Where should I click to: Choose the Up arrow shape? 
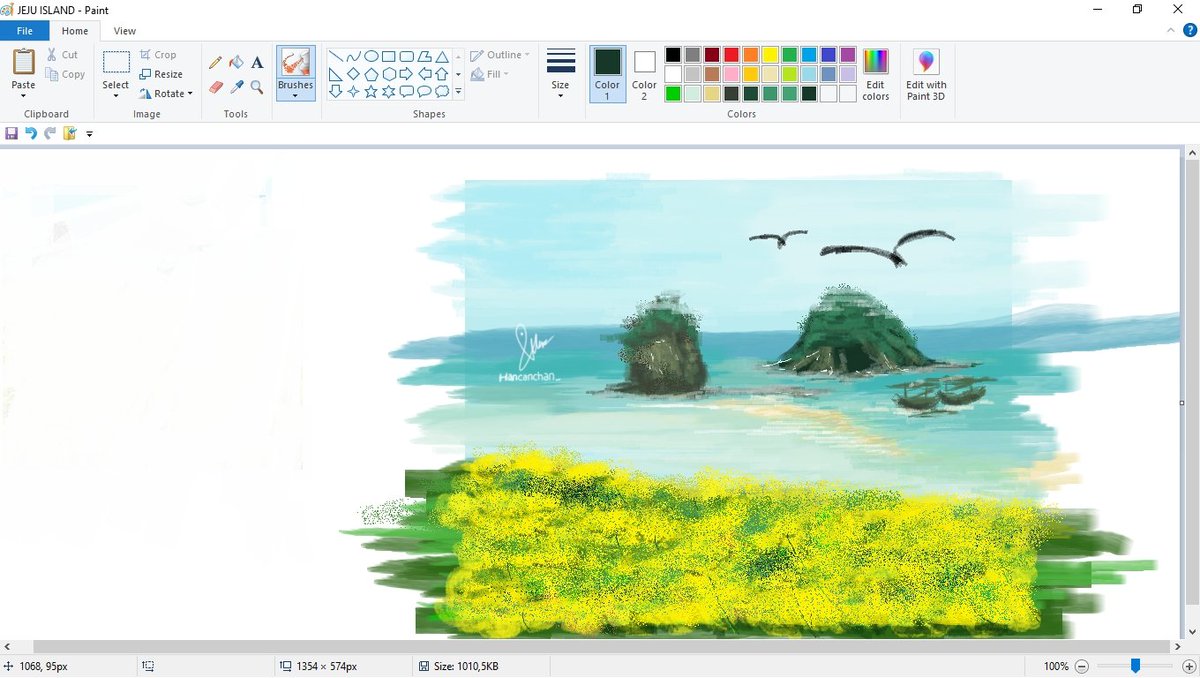point(441,74)
